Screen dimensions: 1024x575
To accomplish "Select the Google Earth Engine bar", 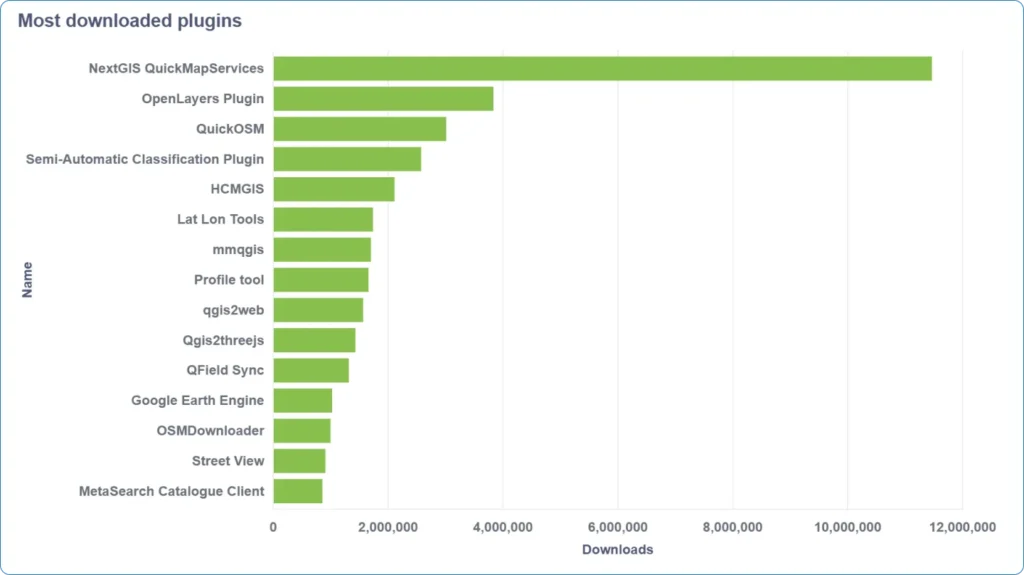I will click(x=302, y=401).
